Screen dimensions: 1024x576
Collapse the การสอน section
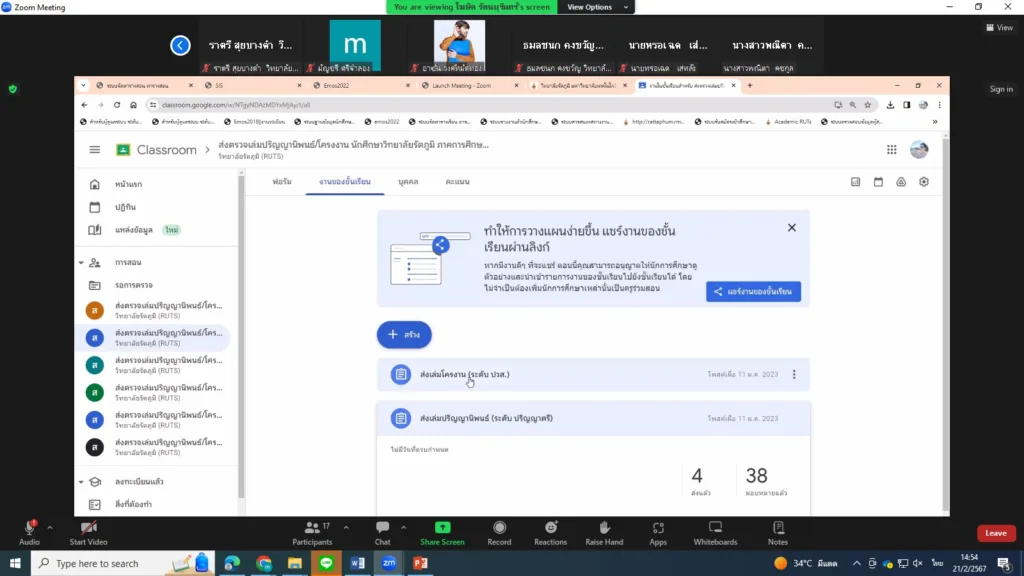[x=81, y=263]
